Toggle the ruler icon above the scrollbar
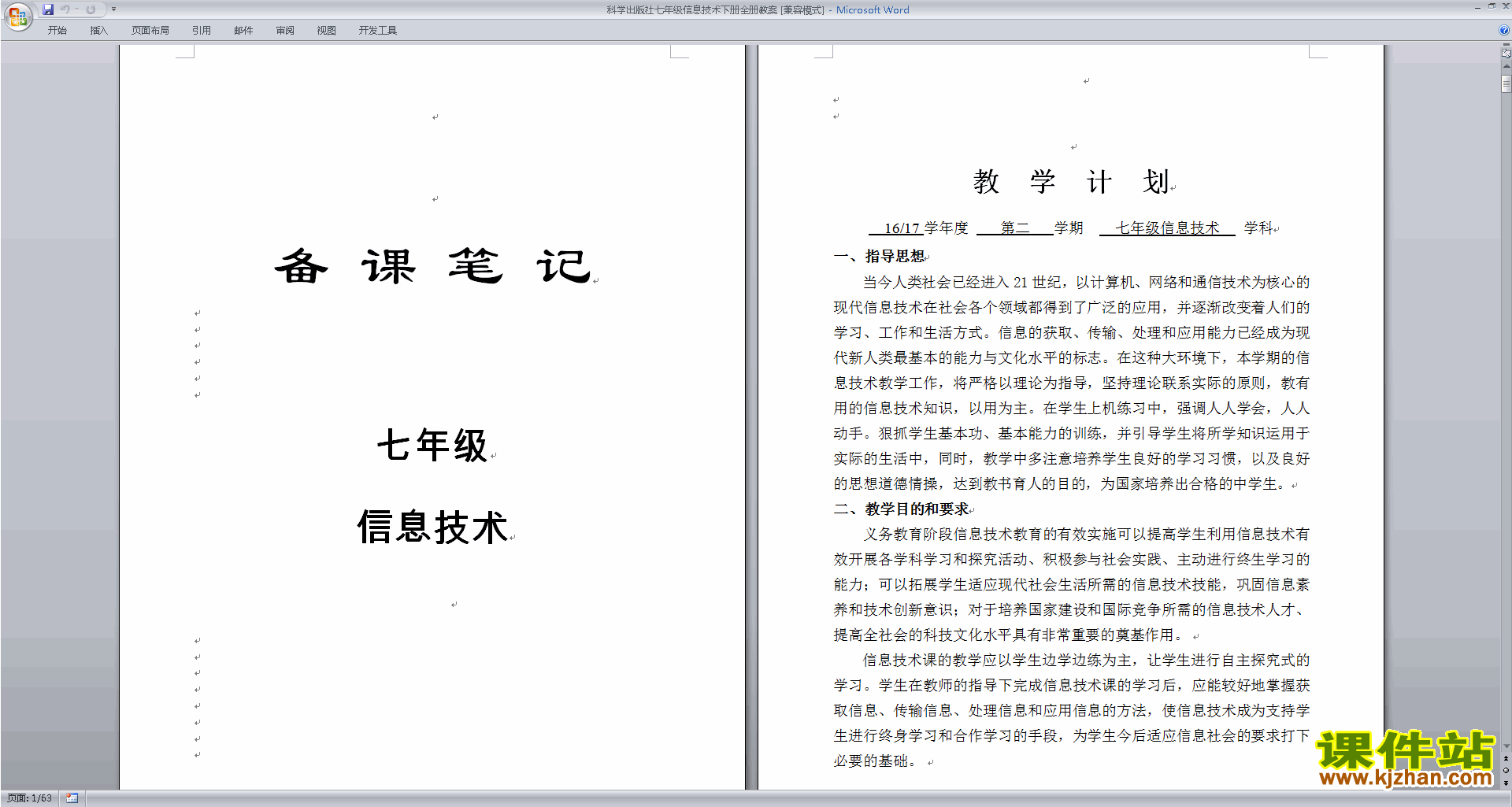 pos(1506,54)
